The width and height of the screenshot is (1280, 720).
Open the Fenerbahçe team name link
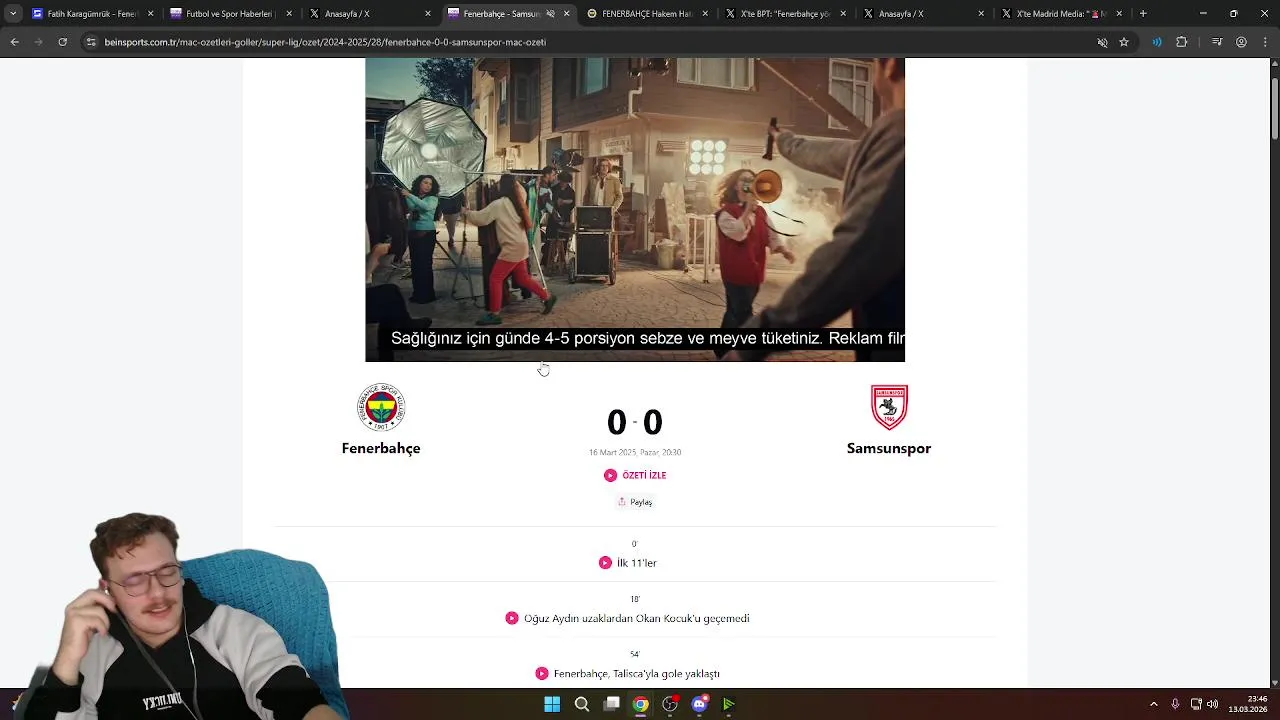381,448
